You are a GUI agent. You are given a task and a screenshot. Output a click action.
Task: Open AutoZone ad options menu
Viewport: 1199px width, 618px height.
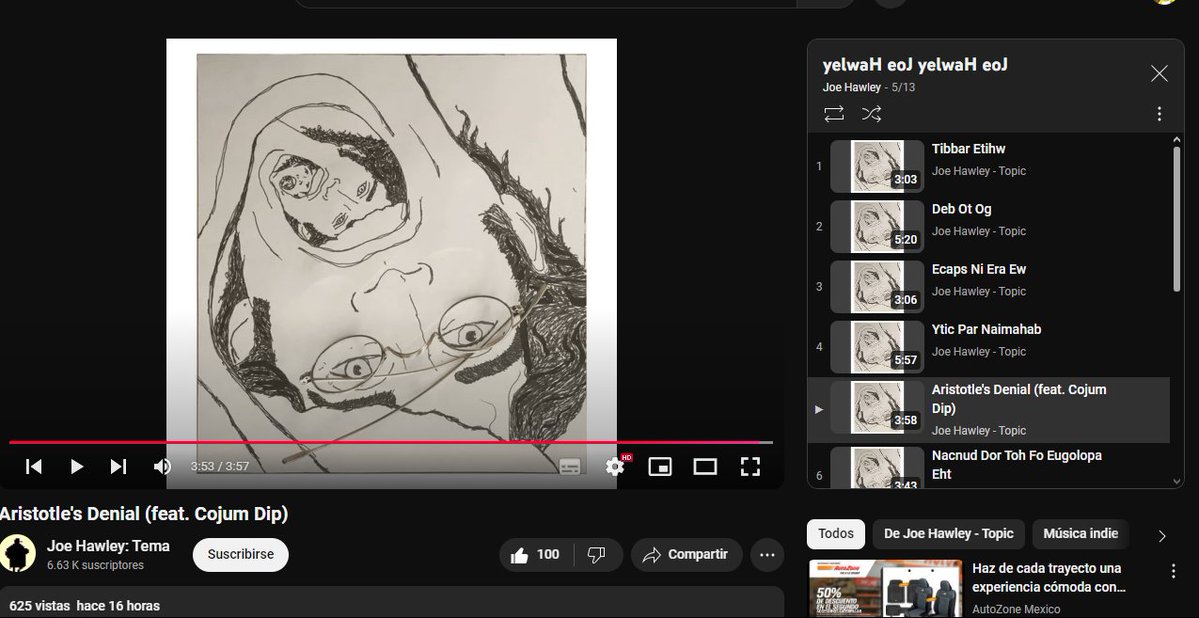pos(1173,571)
